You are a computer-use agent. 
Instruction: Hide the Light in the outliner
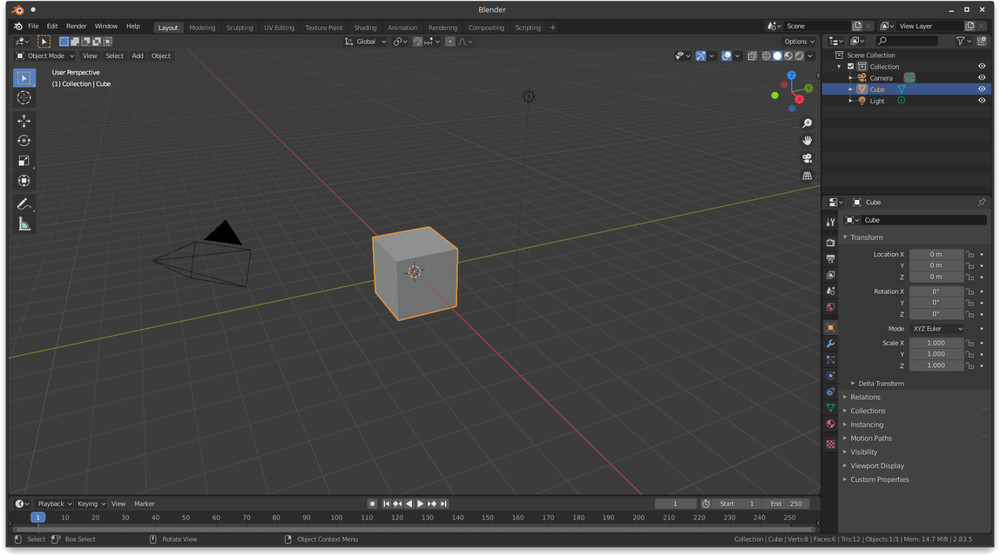click(x=982, y=101)
